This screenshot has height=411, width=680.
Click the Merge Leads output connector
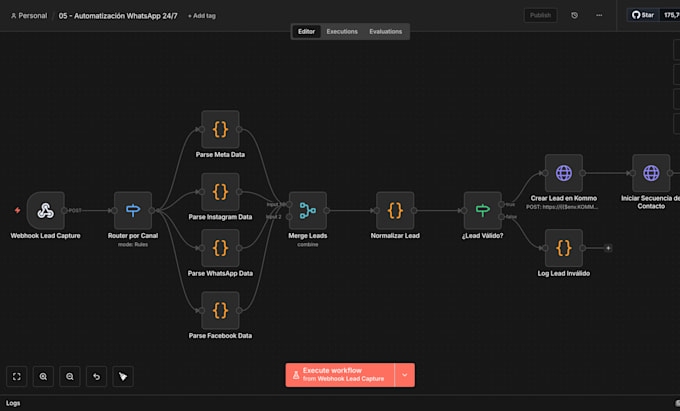tap(327, 211)
